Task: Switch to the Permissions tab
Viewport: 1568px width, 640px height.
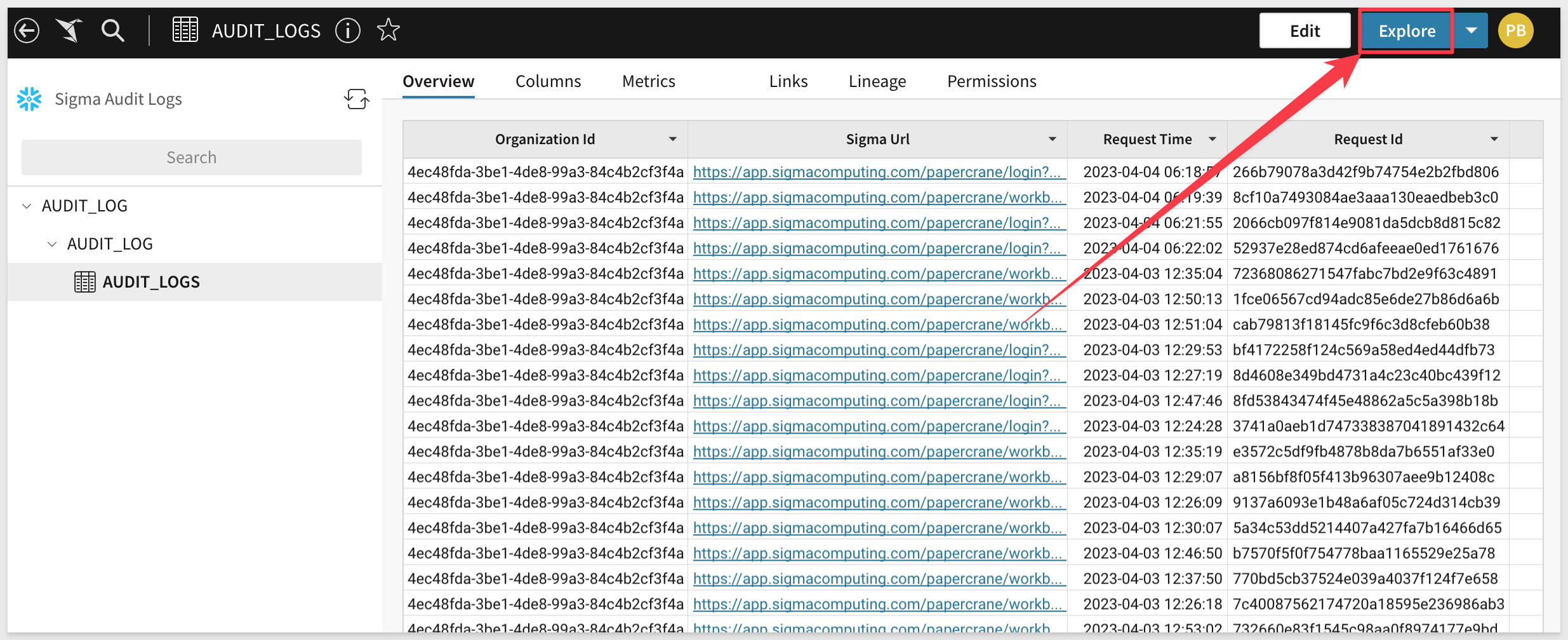Action: click(992, 81)
